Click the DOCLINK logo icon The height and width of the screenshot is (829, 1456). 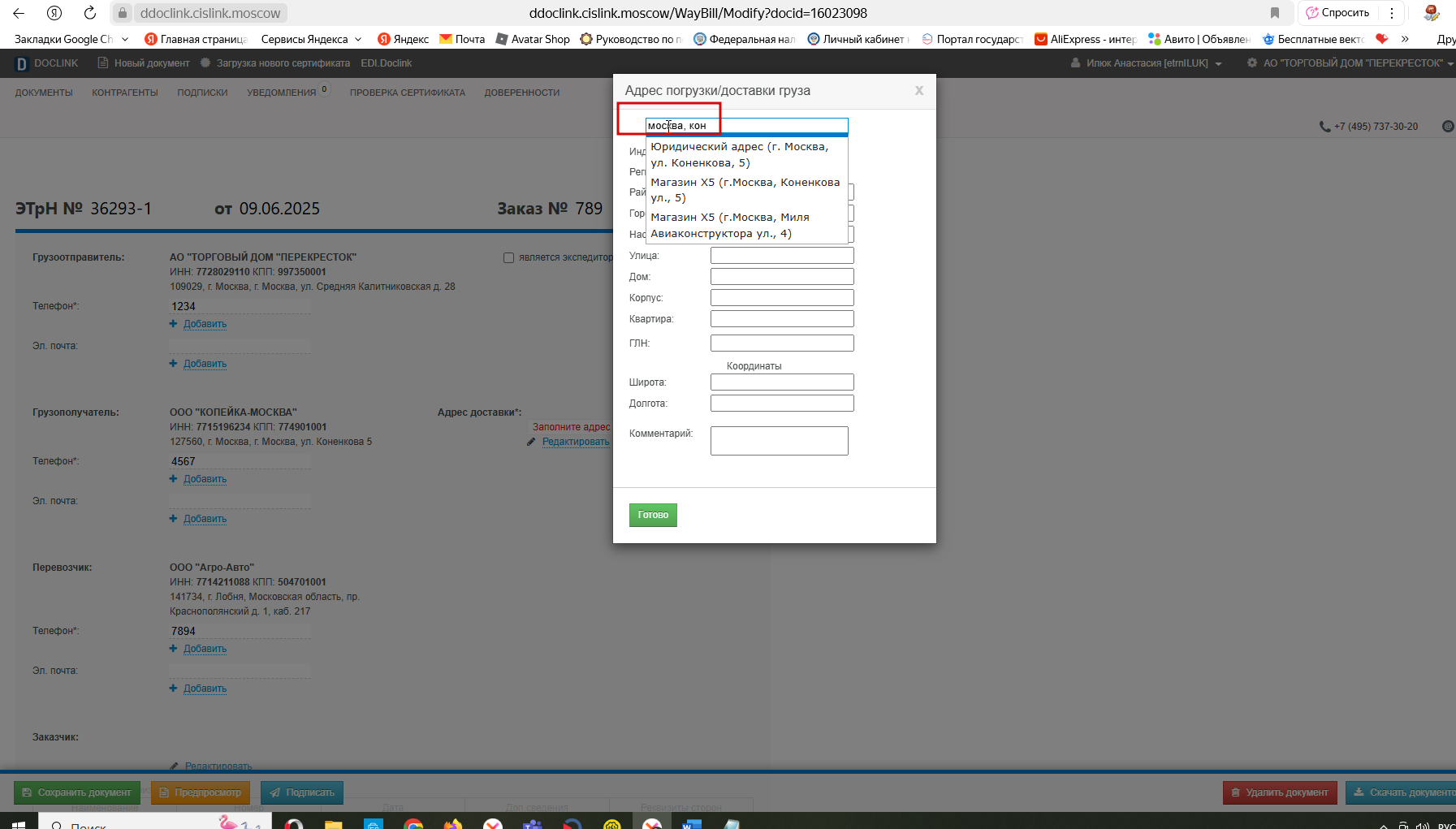point(22,63)
